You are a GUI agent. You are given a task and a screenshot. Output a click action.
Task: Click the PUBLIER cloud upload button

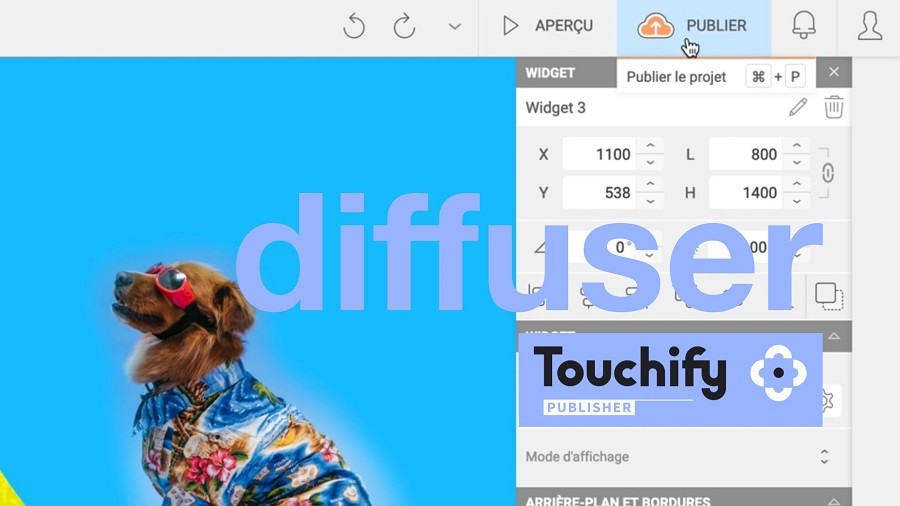[693, 26]
